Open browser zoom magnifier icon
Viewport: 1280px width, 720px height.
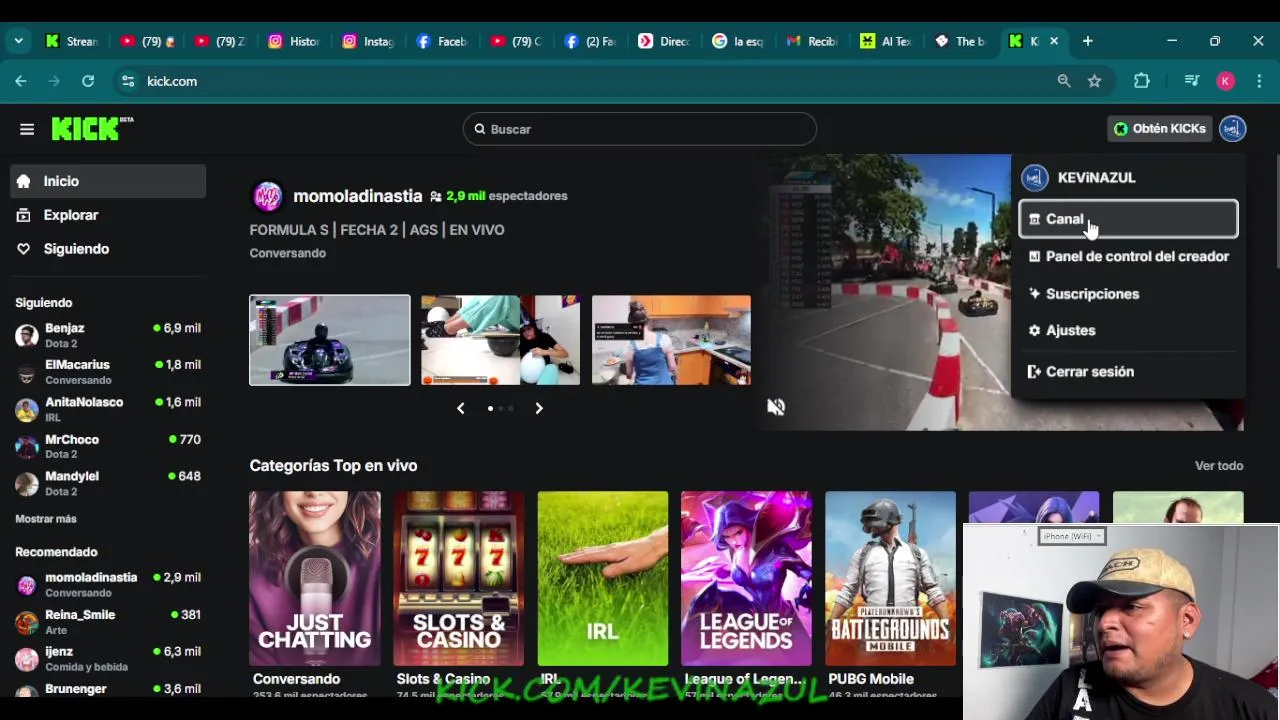1064,81
